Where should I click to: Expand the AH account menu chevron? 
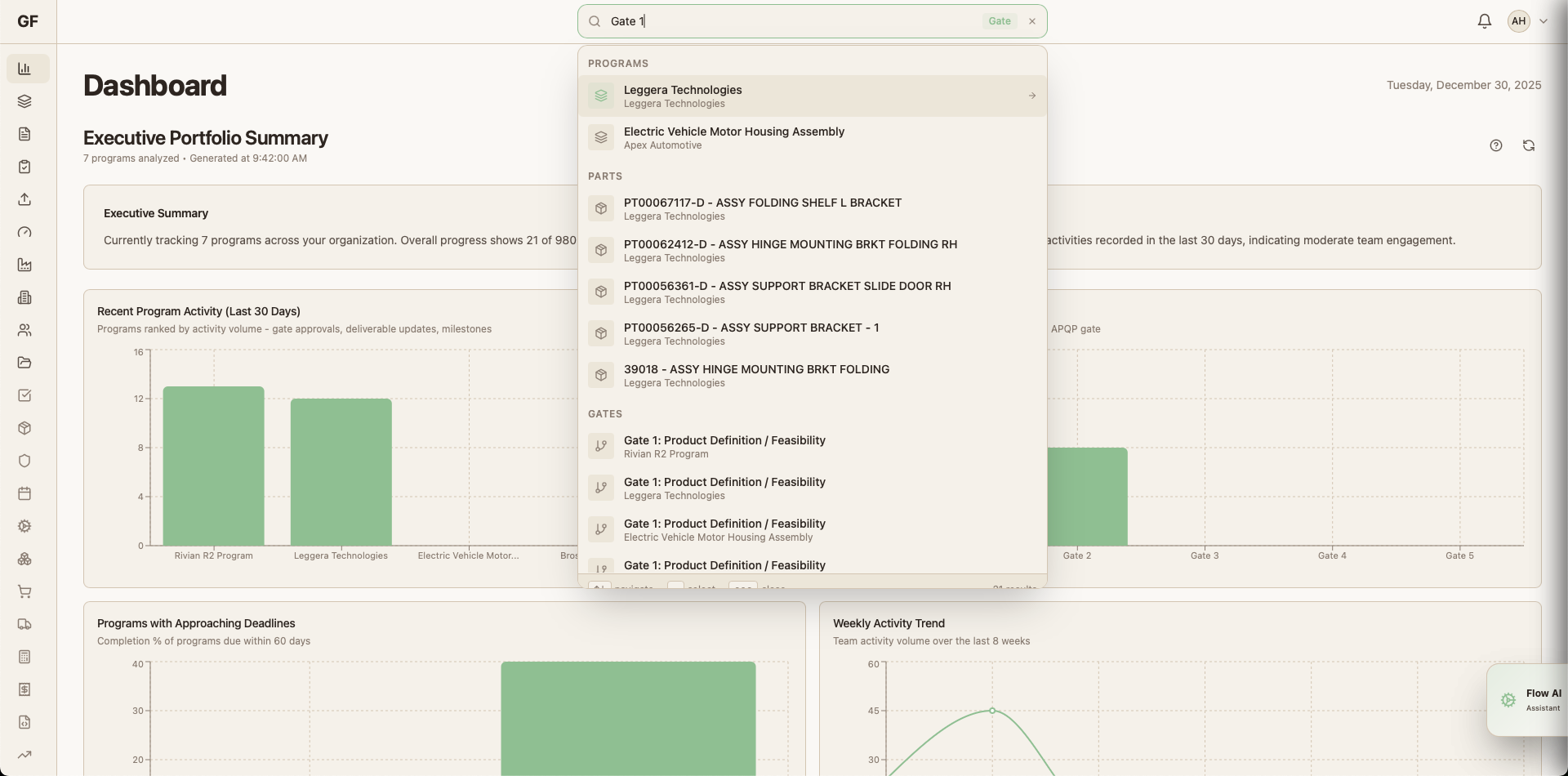coord(1543,21)
